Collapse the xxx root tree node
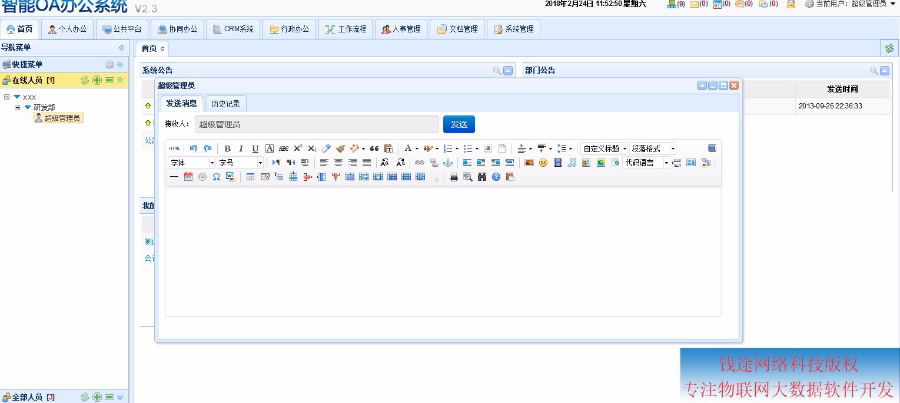Screen dimensions: 900x403 [7, 97]
